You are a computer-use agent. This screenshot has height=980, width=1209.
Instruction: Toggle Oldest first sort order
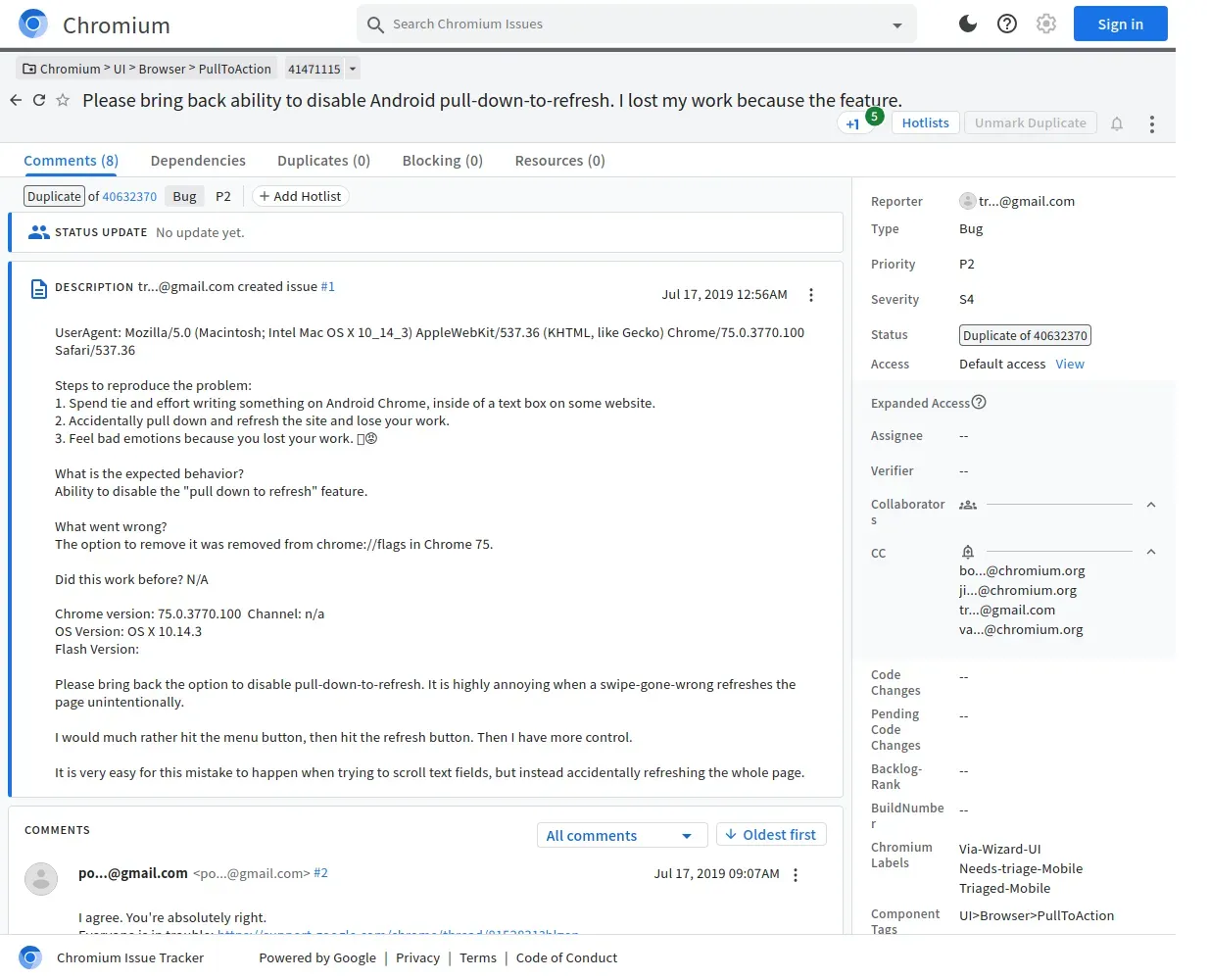[x=772, y=835]
